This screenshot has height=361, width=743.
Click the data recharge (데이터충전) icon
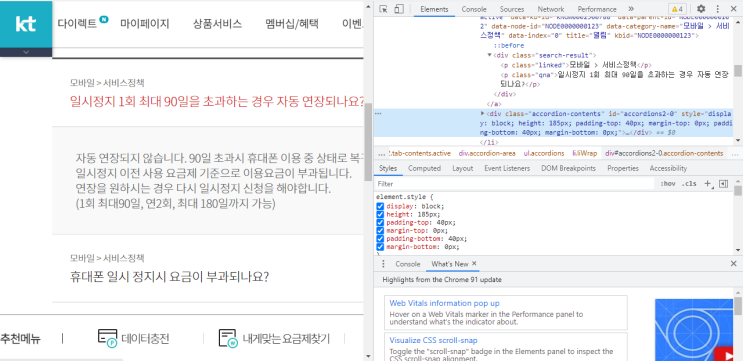pyautogui.click(x=108, y=338)
